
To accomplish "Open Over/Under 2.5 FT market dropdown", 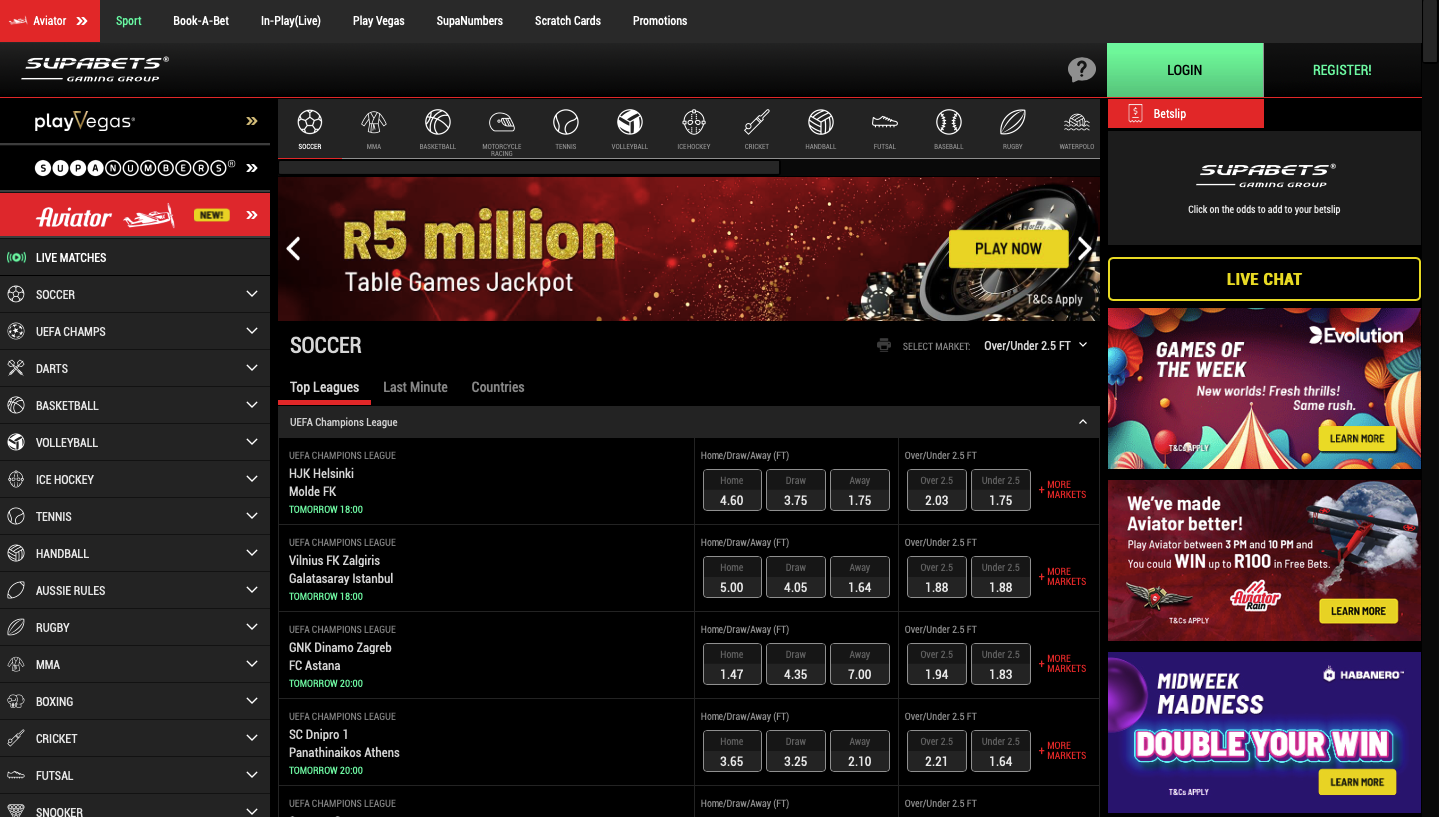I will click(x=1035, y=346).
